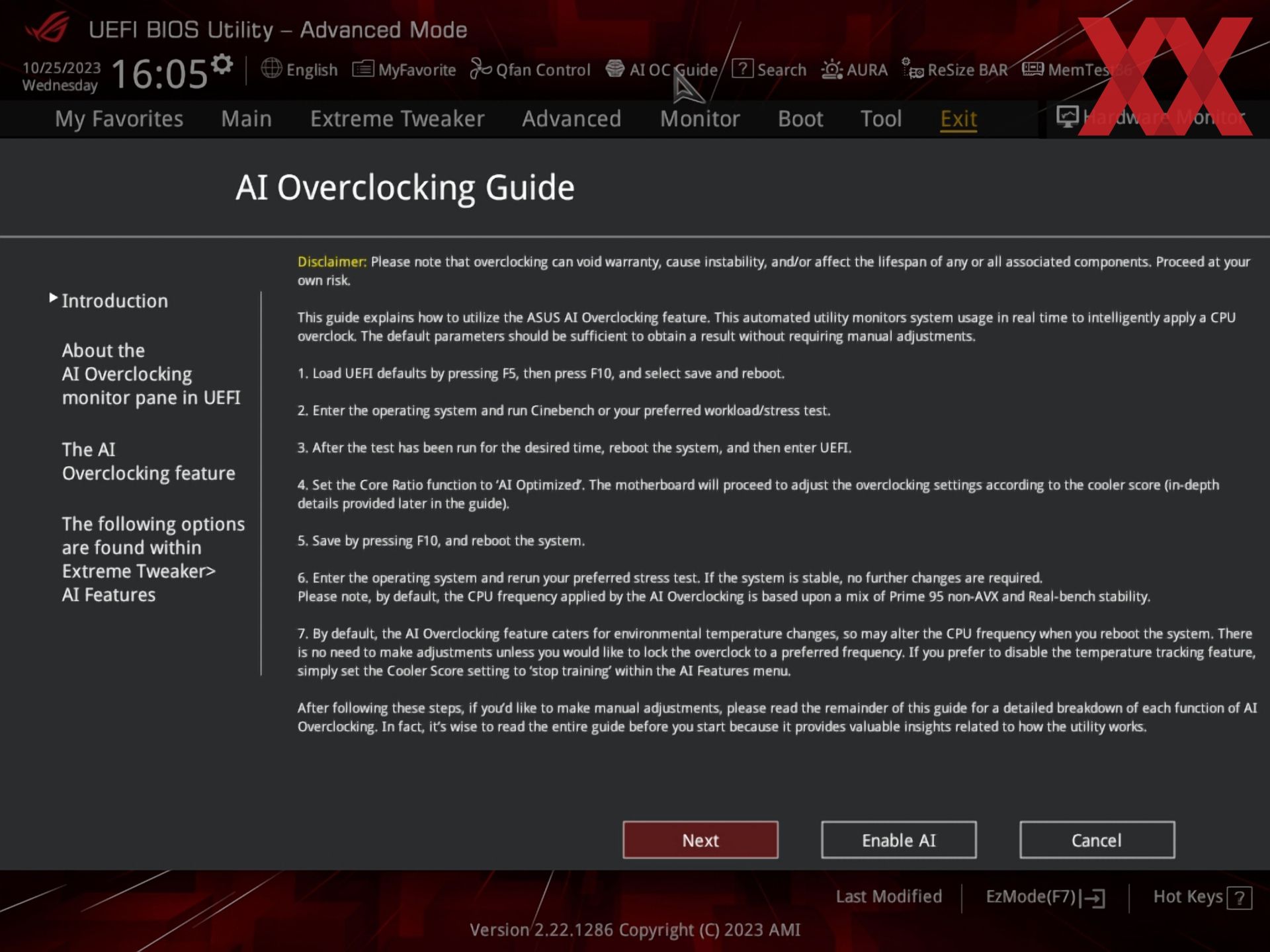Click the EzMode exit arrow icon
This screenshot has width=1270, height=952.
(x=1093, y=898)
